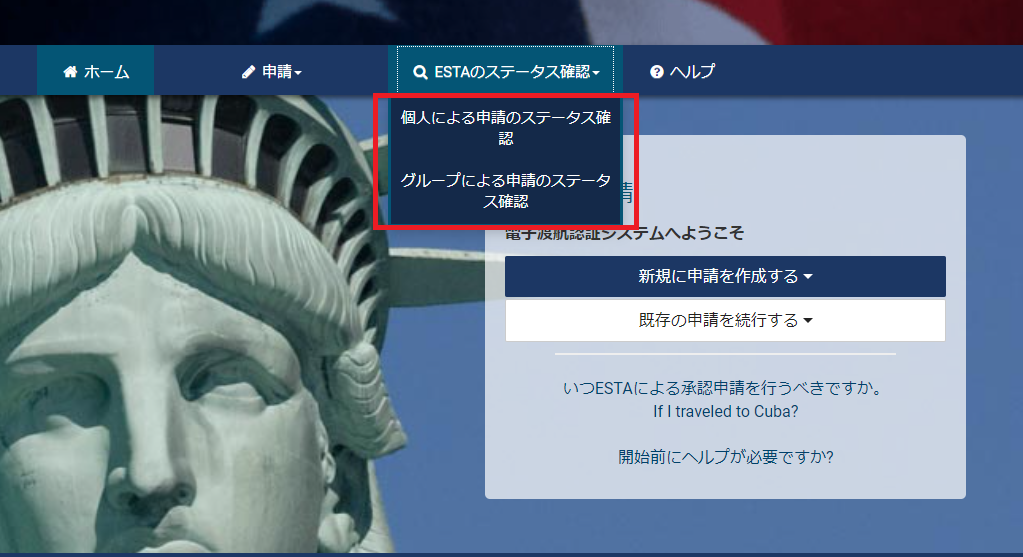Click the question mark icon beside ヘルプ
Viewport: 1023px width, 557px height.
[657, 72]
